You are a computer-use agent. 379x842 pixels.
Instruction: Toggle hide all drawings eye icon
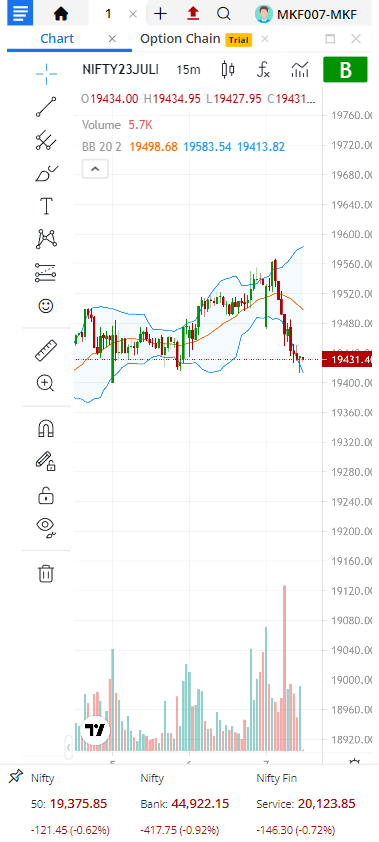point(46,528)
